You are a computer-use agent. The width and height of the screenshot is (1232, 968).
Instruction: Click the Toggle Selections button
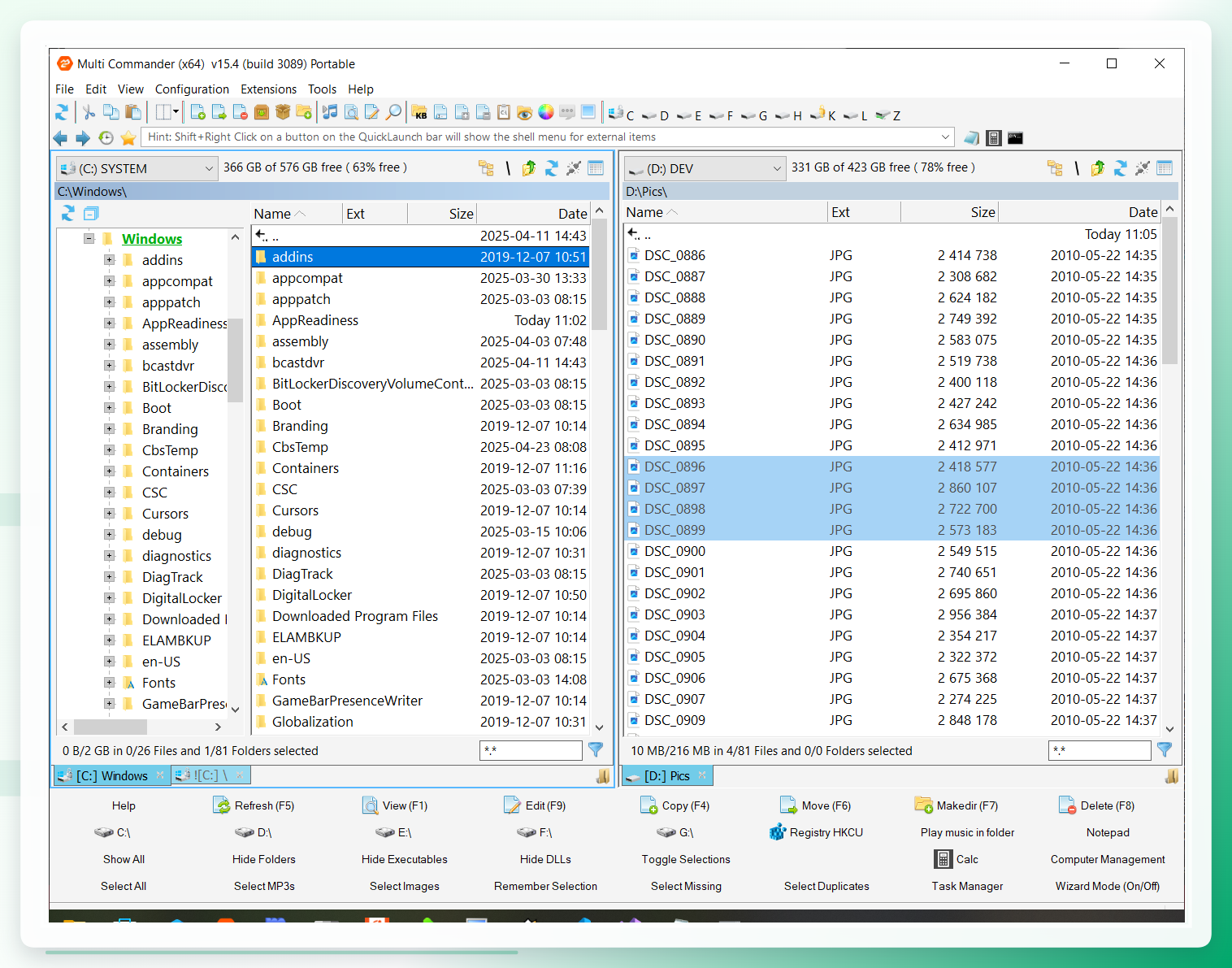tap(686, 859)
